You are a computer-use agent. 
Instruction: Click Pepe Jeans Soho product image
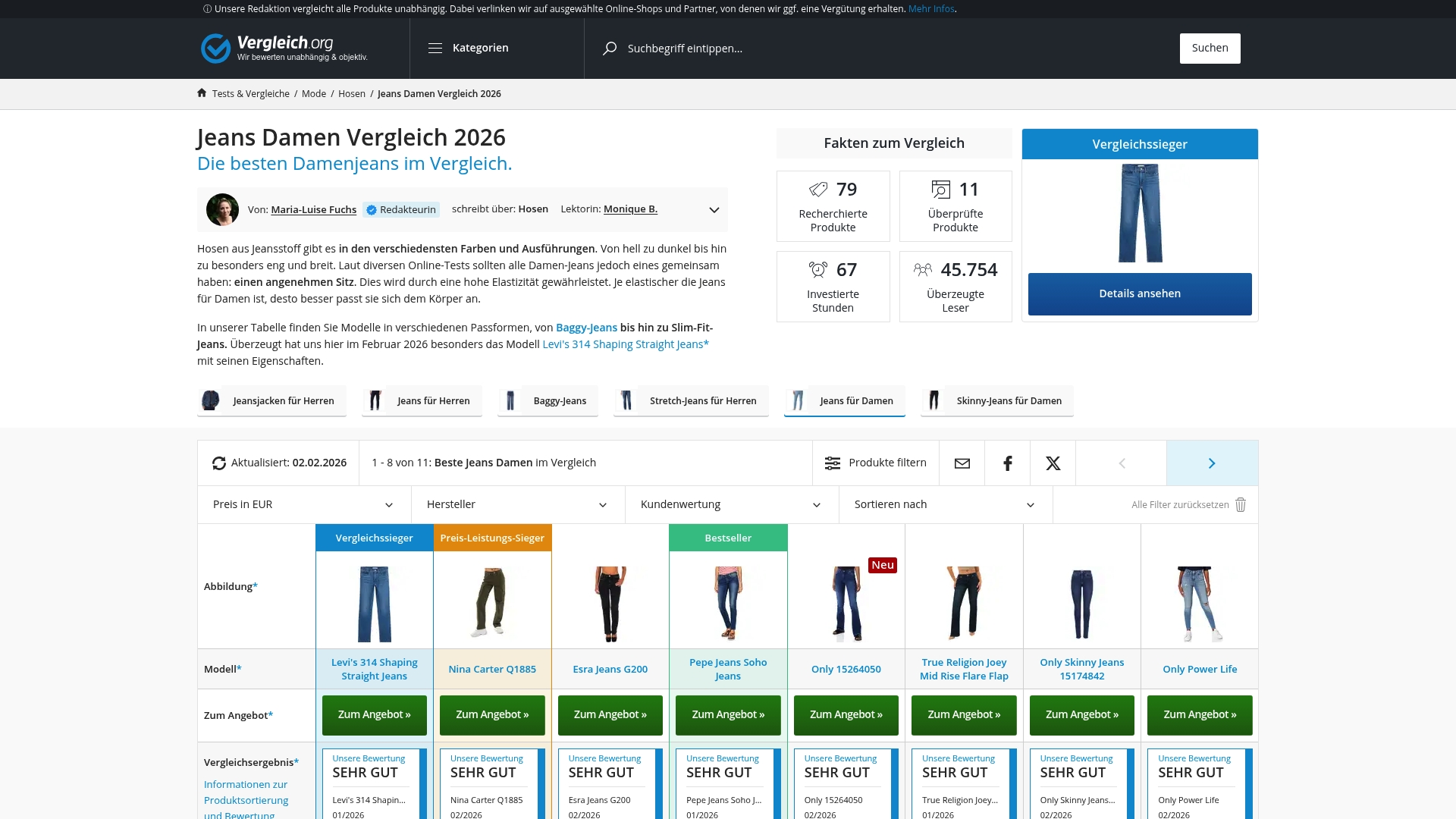coord(728,603)
